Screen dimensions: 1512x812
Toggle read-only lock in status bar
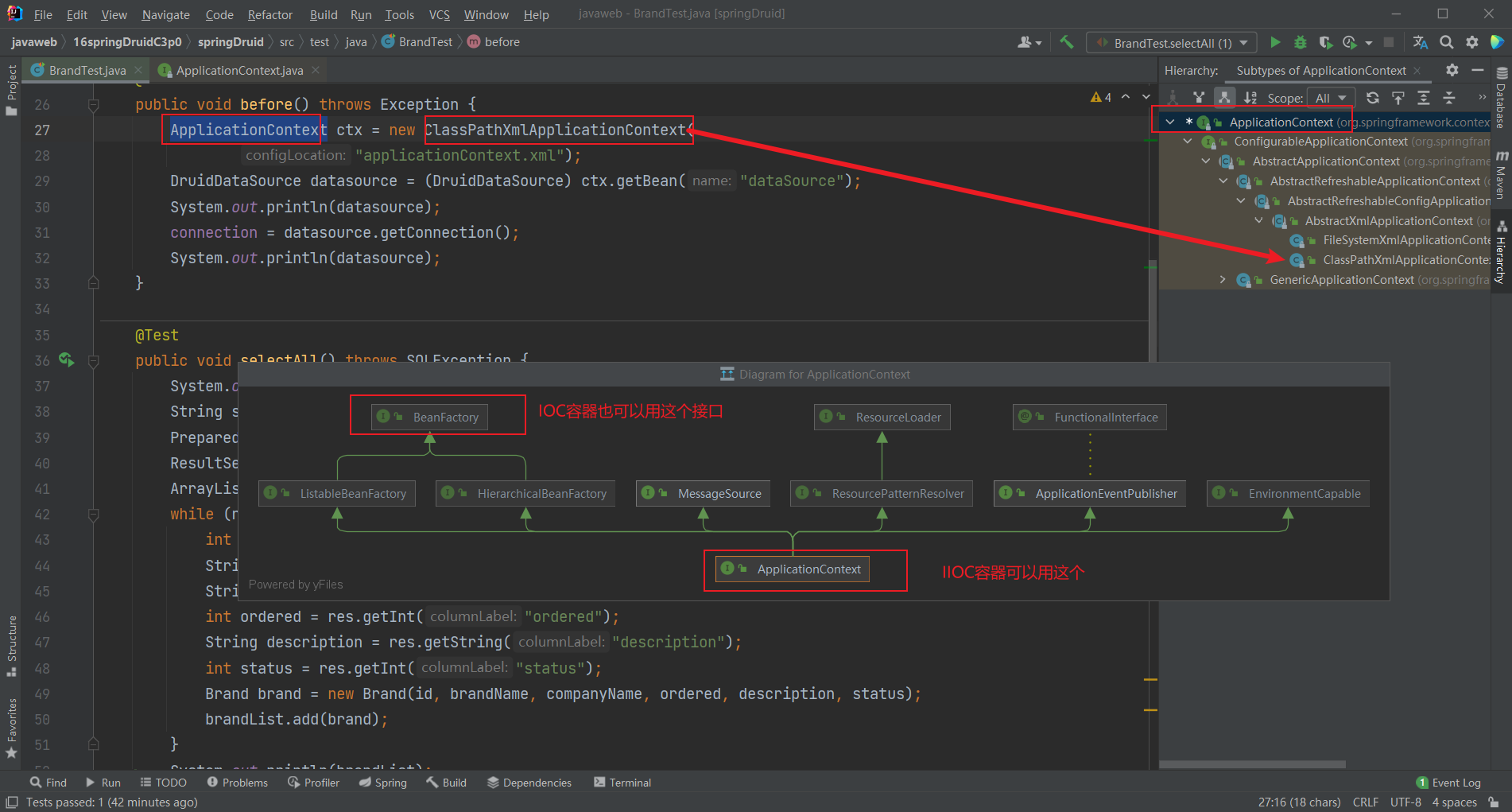[1494, 802]
